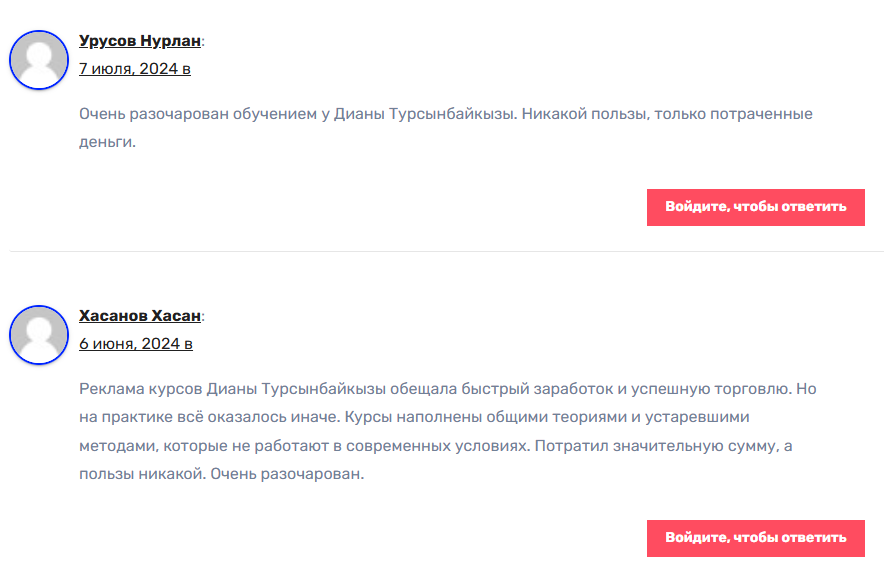The width and height of the screenshot is (884, 578).
Task: Open the 7 июля, 2024 comment permalink
Action: point(135,69)
